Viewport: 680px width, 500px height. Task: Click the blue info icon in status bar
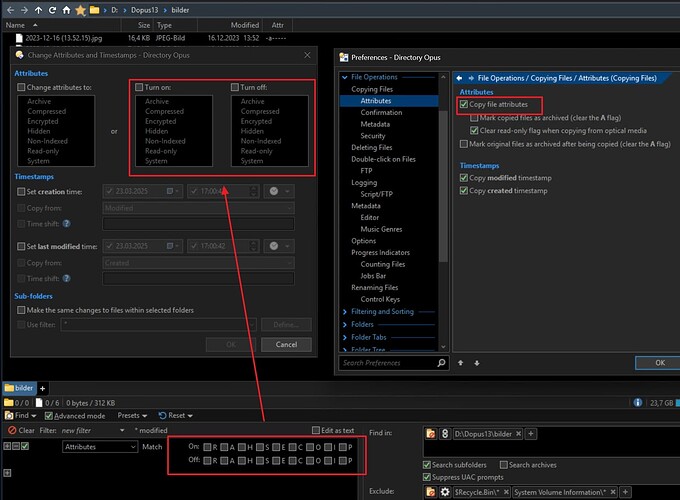(x=638, y=402)
